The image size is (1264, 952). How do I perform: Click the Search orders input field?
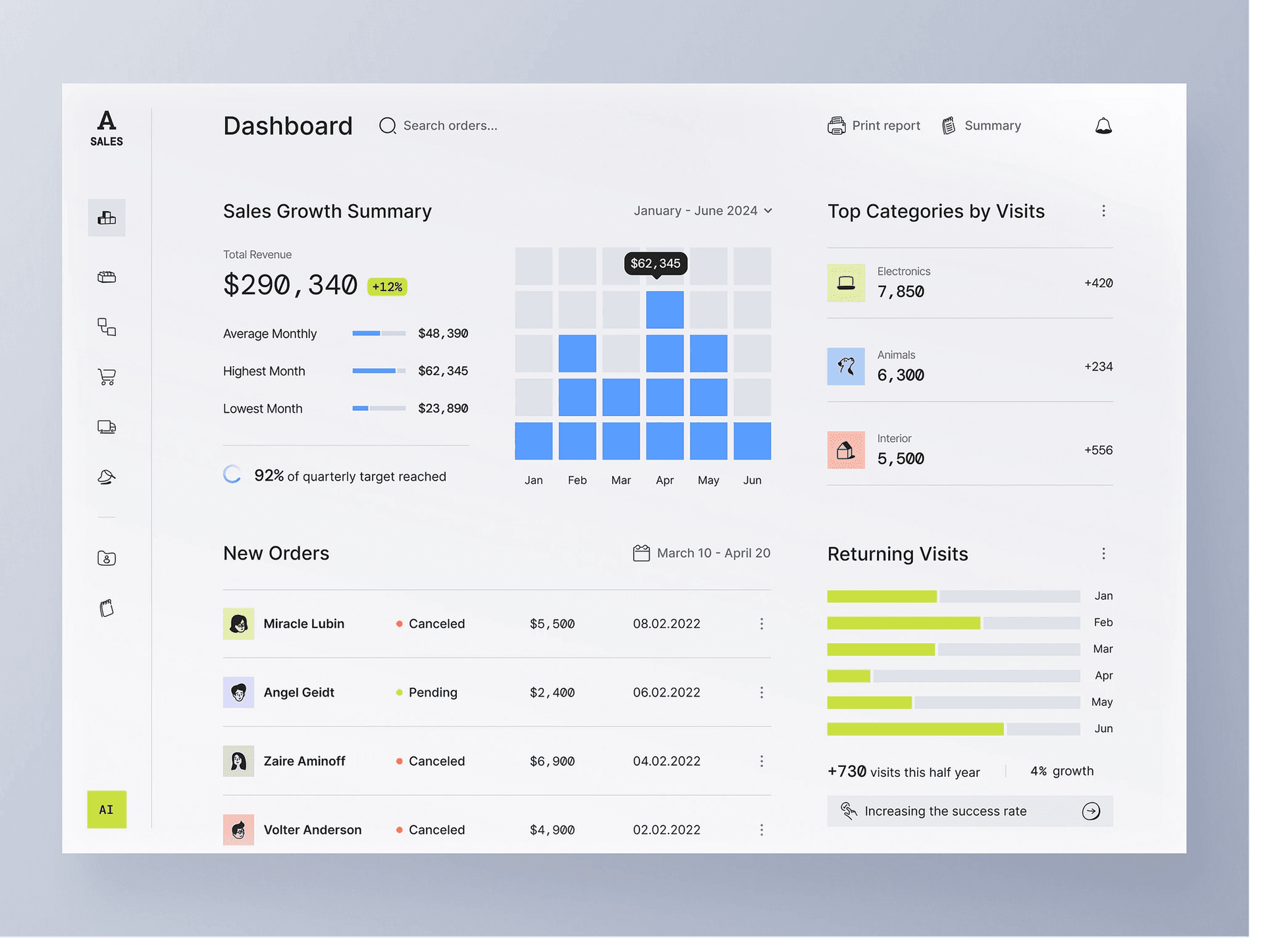click(451, 126)
